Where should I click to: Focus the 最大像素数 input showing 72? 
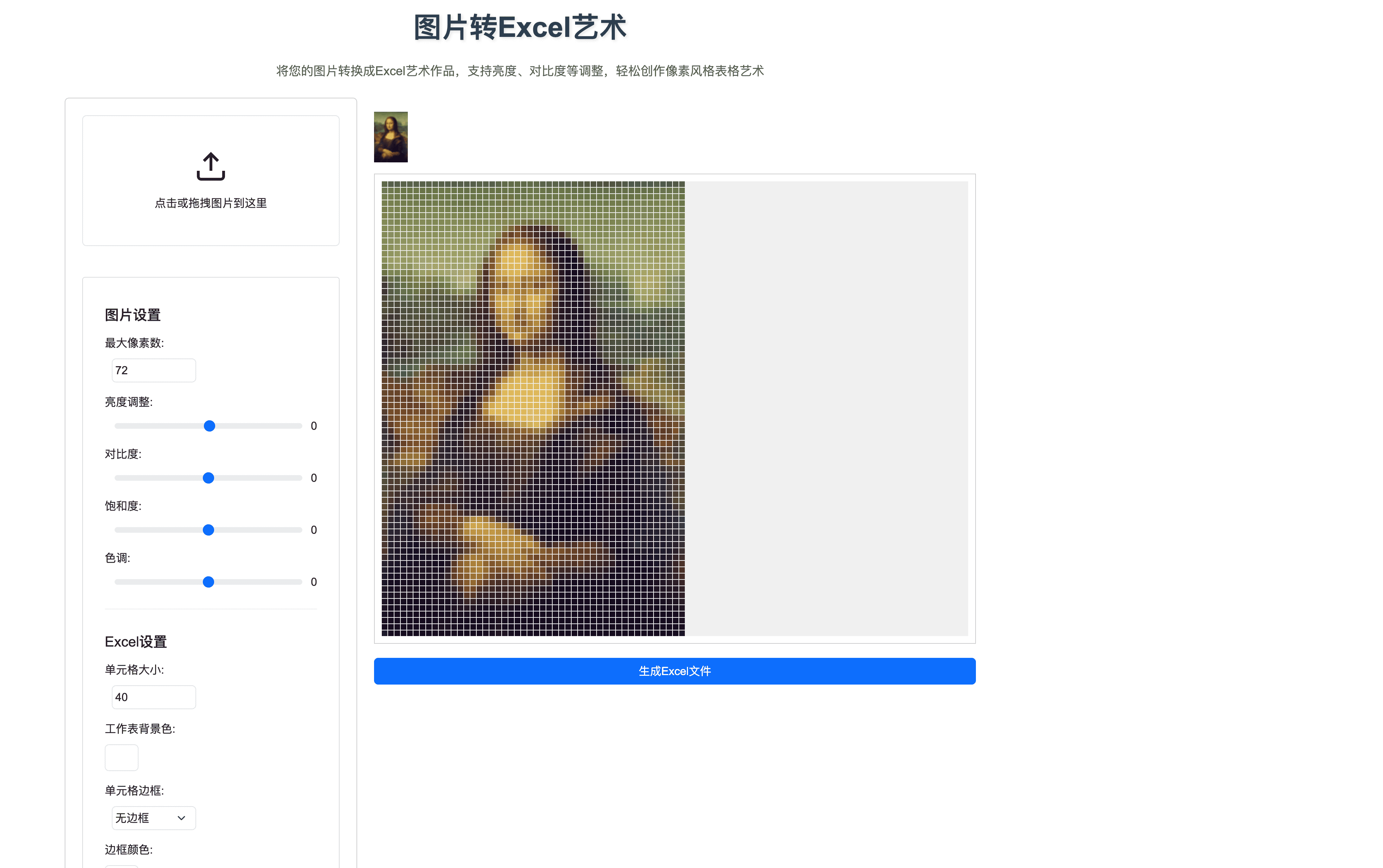pyautogui.click(x=153, y=370)
